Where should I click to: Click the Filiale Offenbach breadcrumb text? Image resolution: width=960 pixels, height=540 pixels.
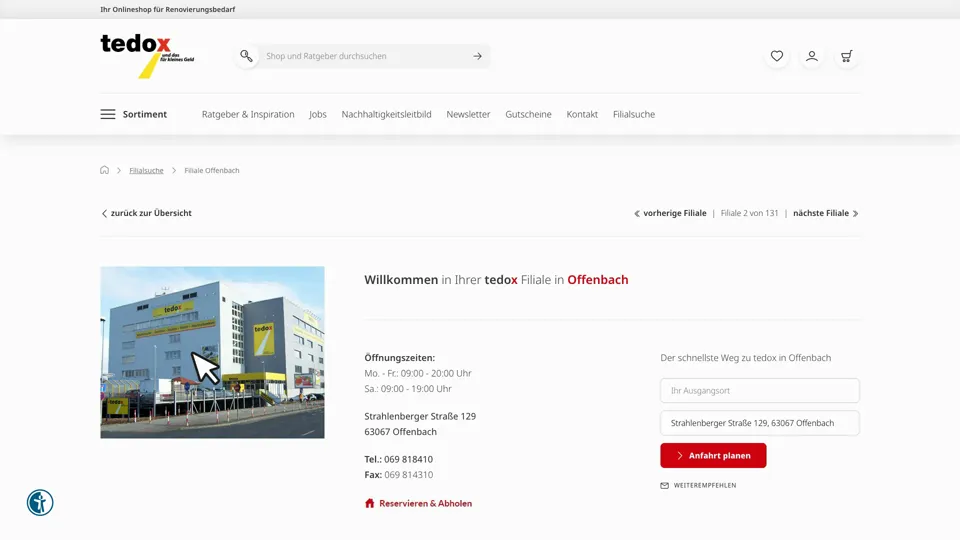pyautogui.click(x=212, y=170)
